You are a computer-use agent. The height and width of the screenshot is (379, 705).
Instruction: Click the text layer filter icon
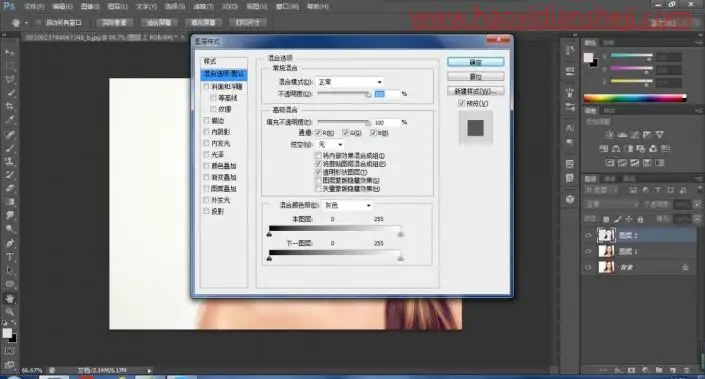point(658,190)
